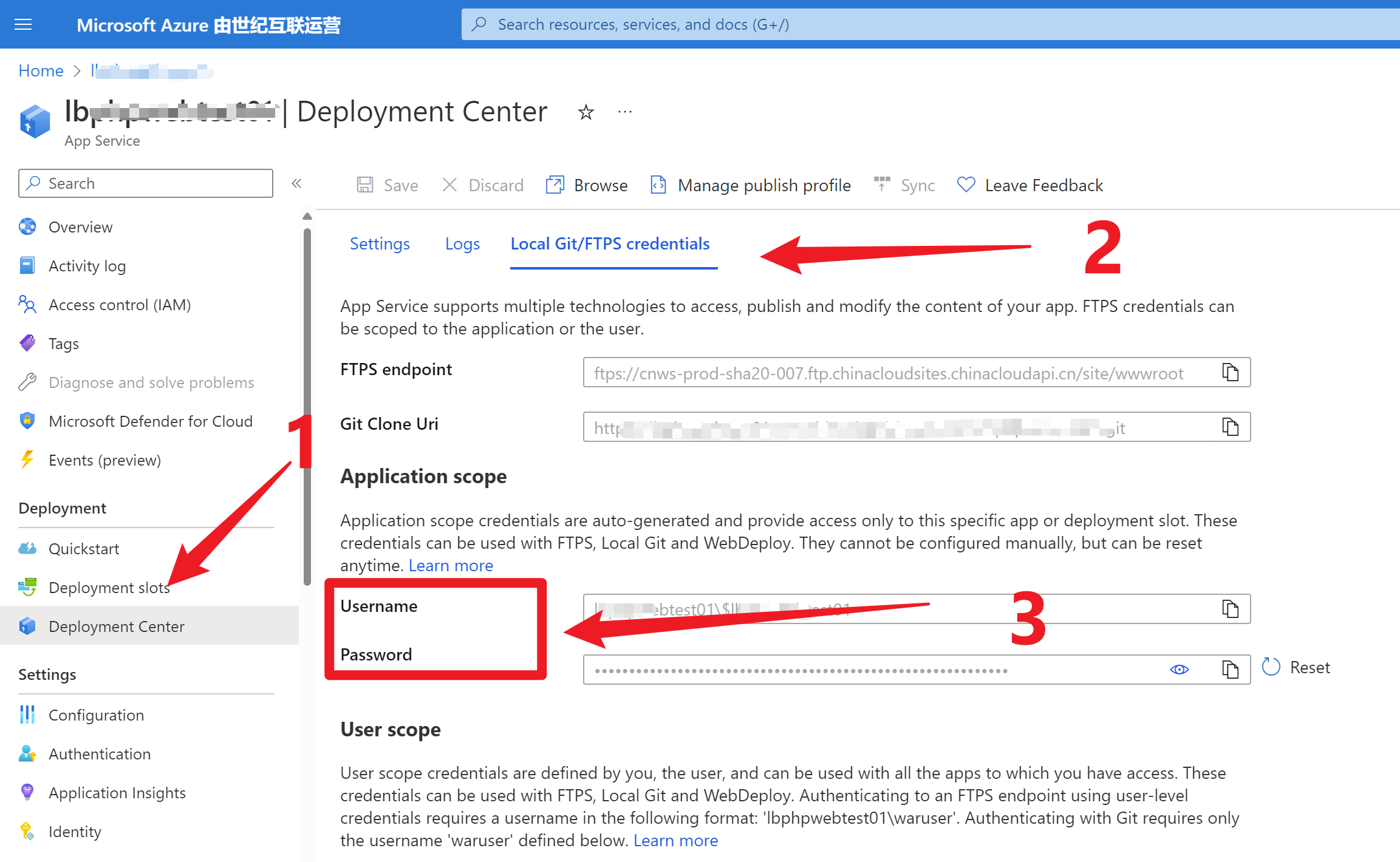1400x862 pixels.
Task: Click the sidebar Search field
Action: [x=146, y=183]
